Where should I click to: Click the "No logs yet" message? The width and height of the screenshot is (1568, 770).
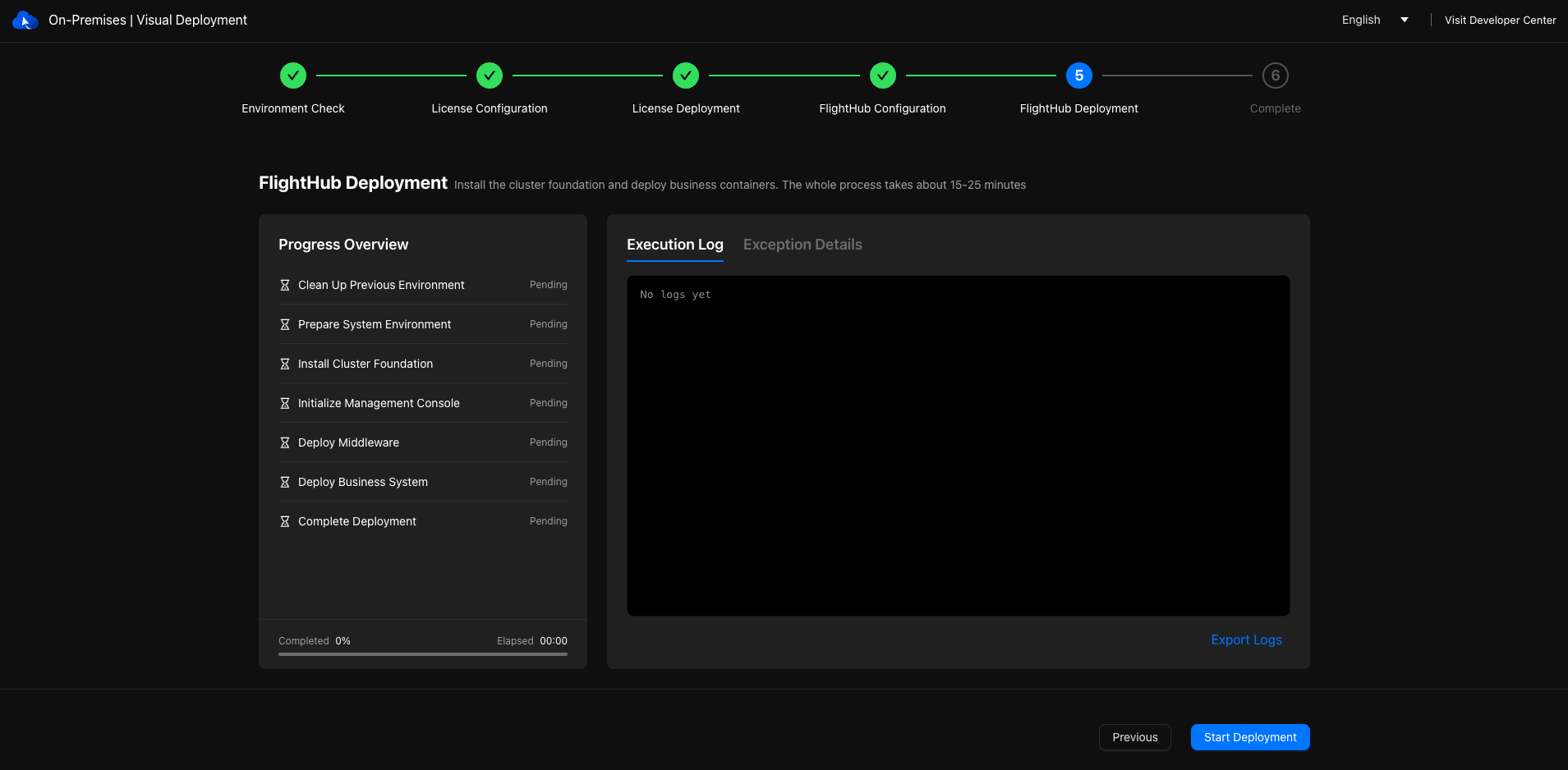click(675, 295)
